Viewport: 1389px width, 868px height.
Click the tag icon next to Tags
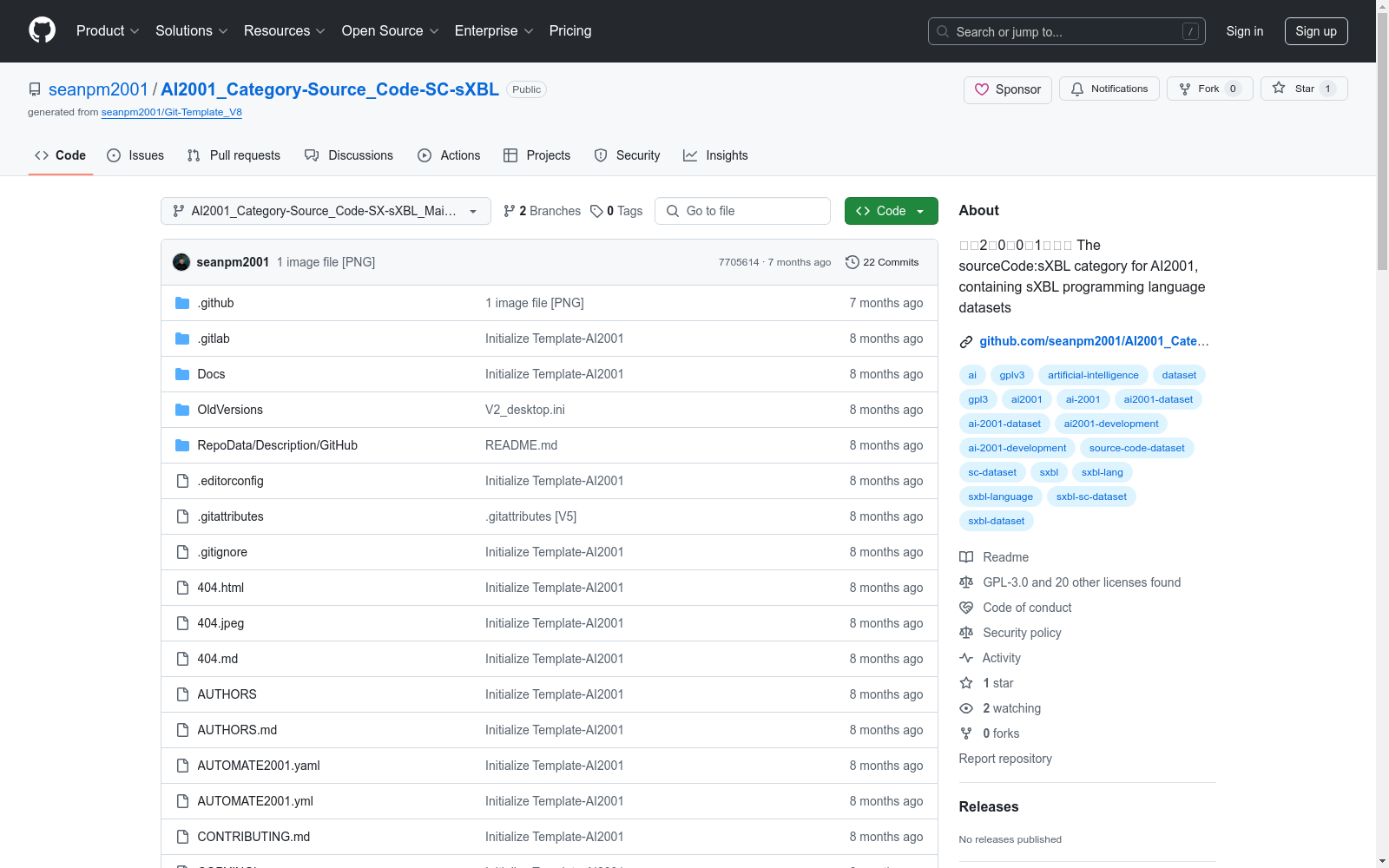(x=596, y=211)
